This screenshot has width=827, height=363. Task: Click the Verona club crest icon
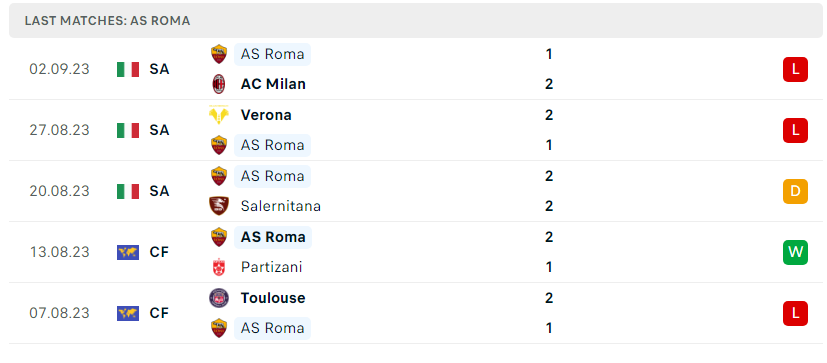[x=218, y=115]
